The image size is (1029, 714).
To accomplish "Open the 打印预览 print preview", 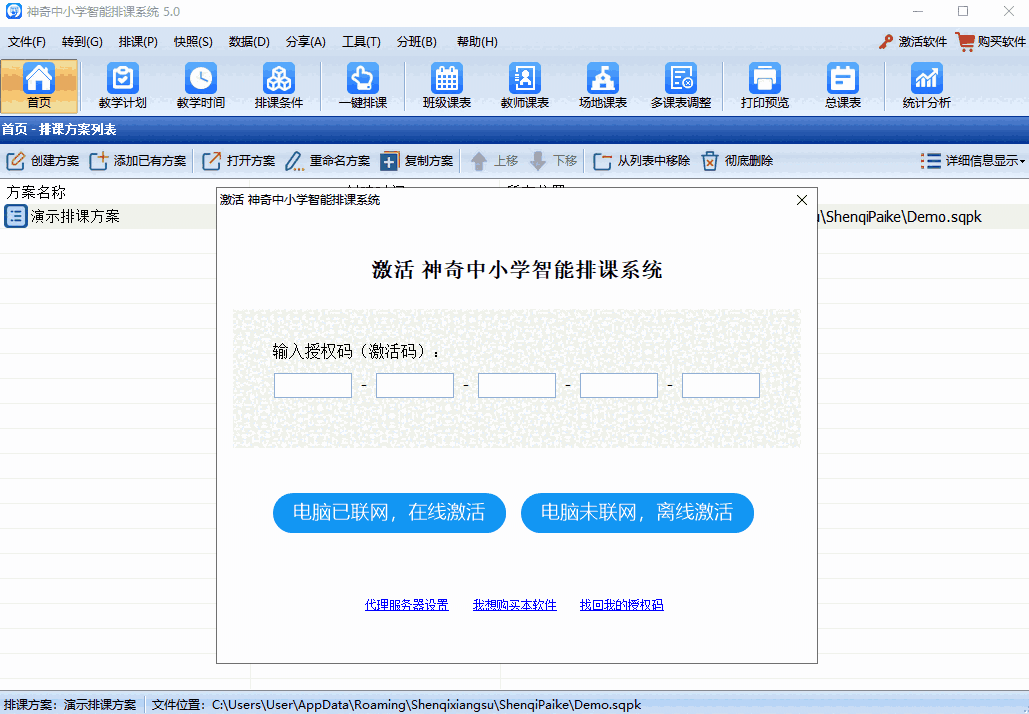I will [764, 85].
